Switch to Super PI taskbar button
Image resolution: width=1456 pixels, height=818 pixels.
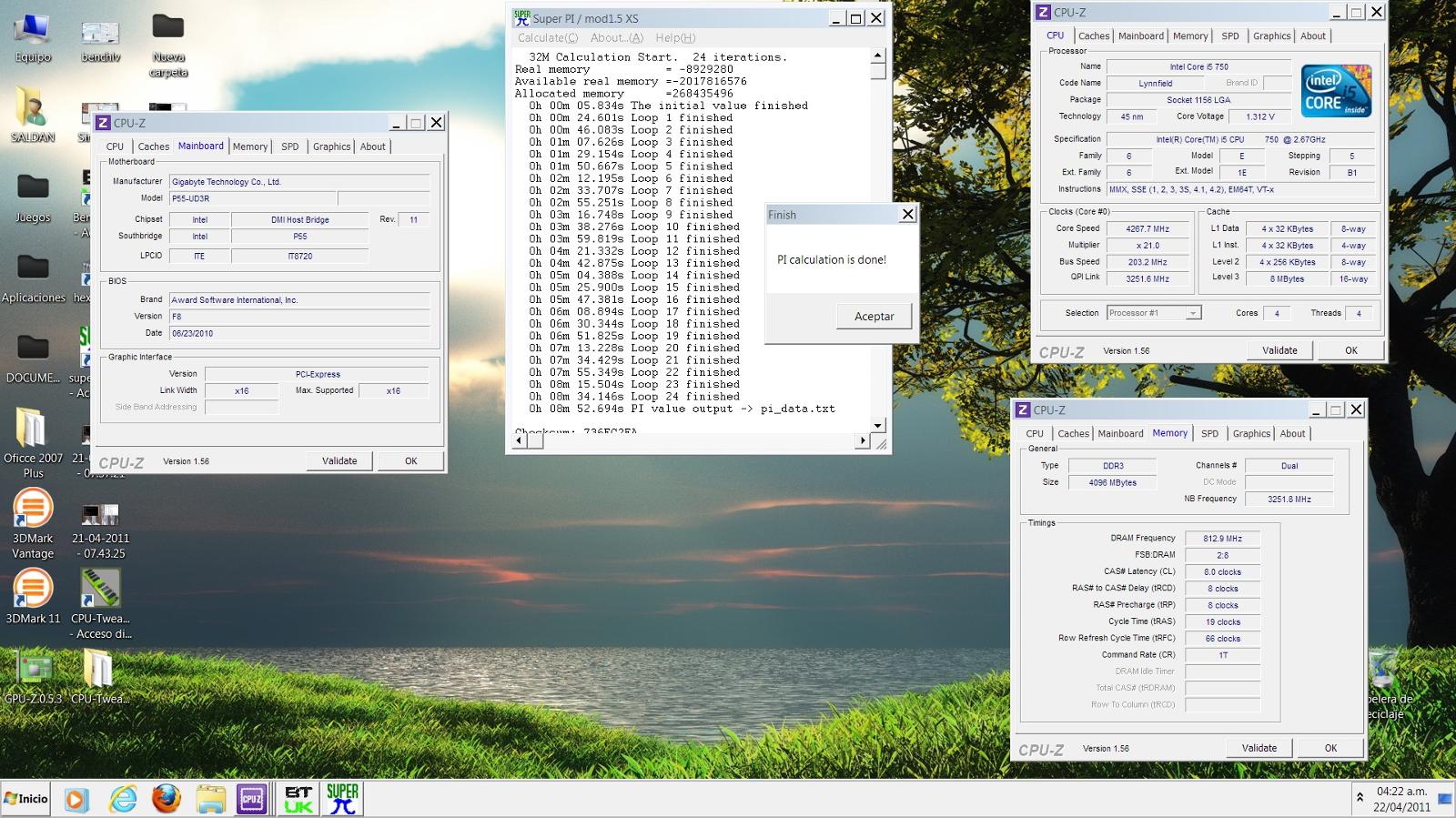point(342,799)
